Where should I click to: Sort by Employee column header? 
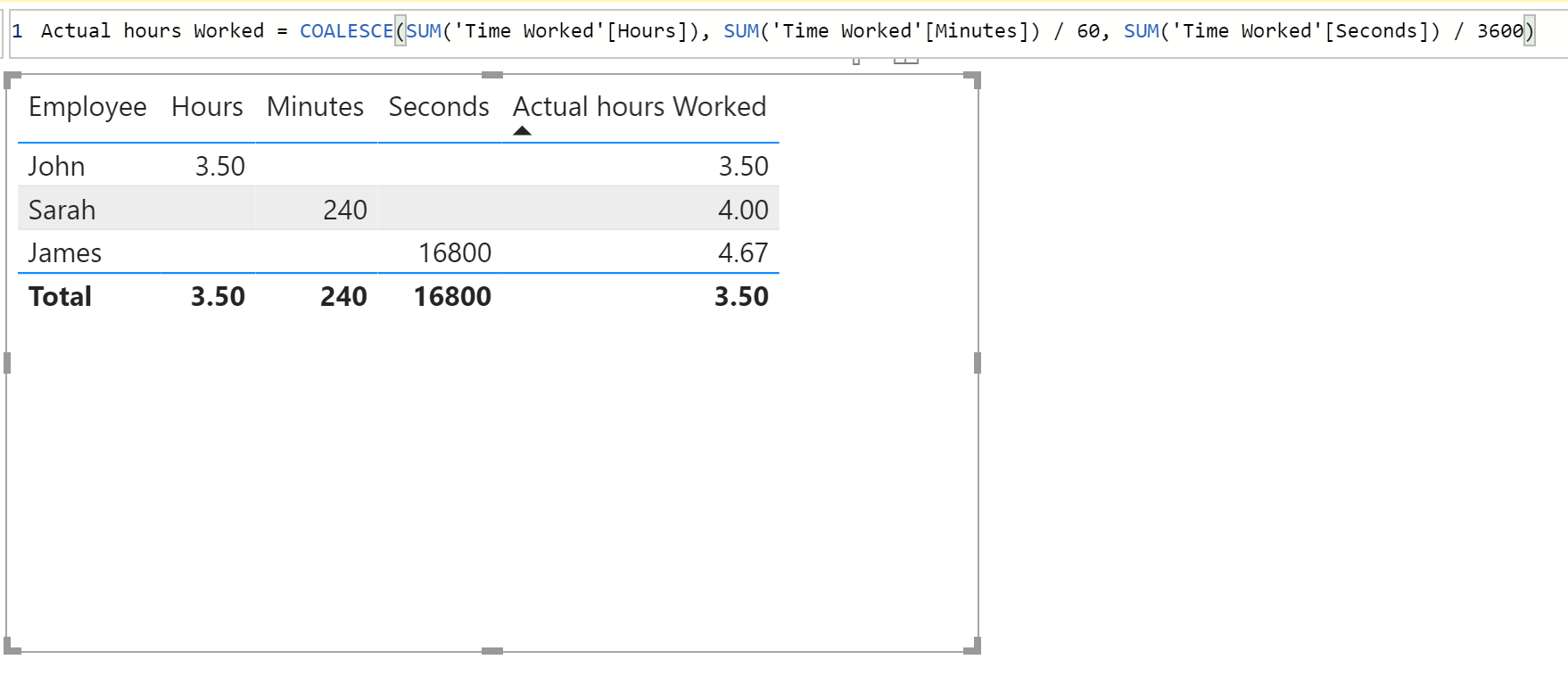click(87, 107)
